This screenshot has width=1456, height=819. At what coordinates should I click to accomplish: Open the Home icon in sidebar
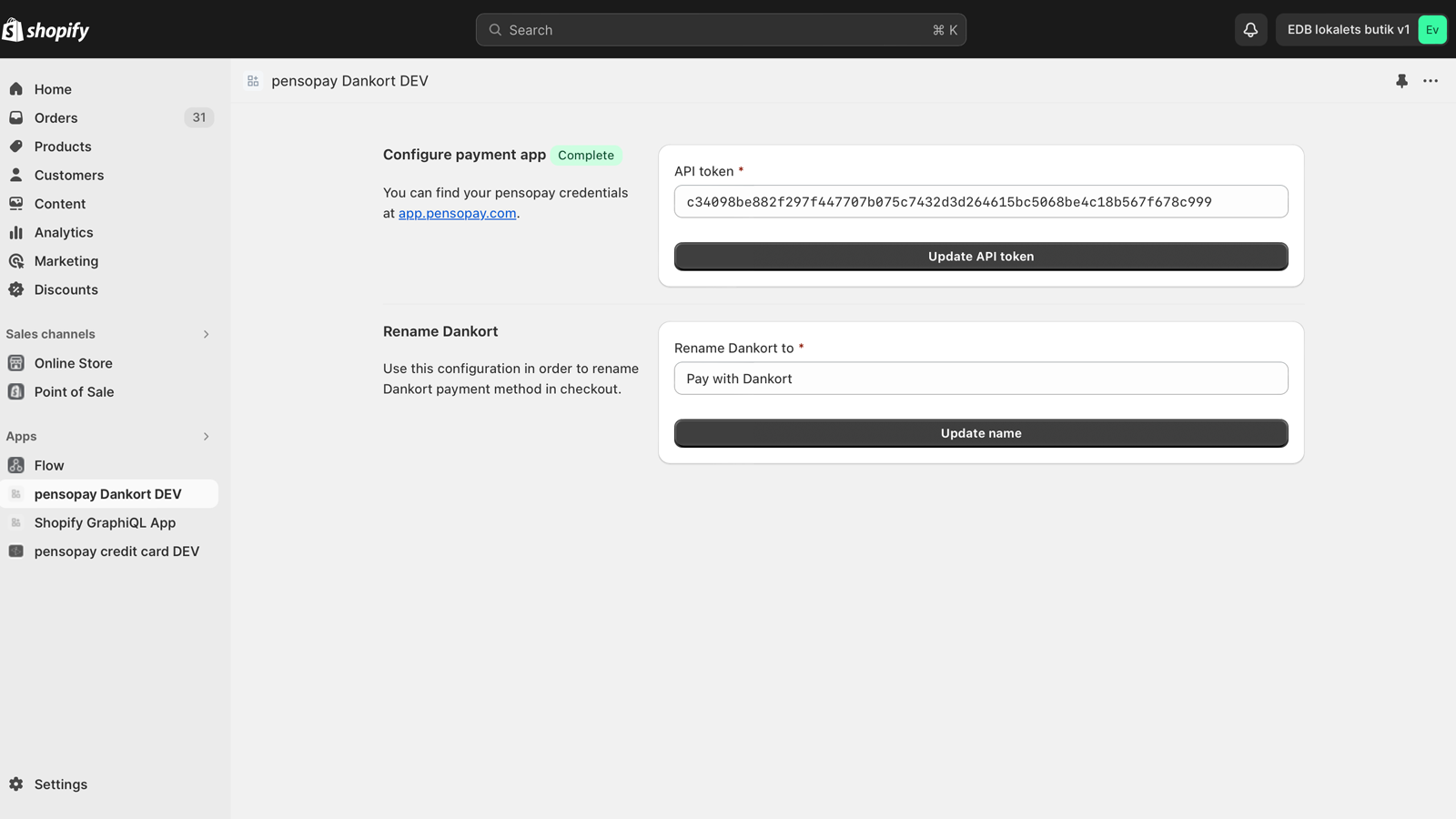point(16,89)
